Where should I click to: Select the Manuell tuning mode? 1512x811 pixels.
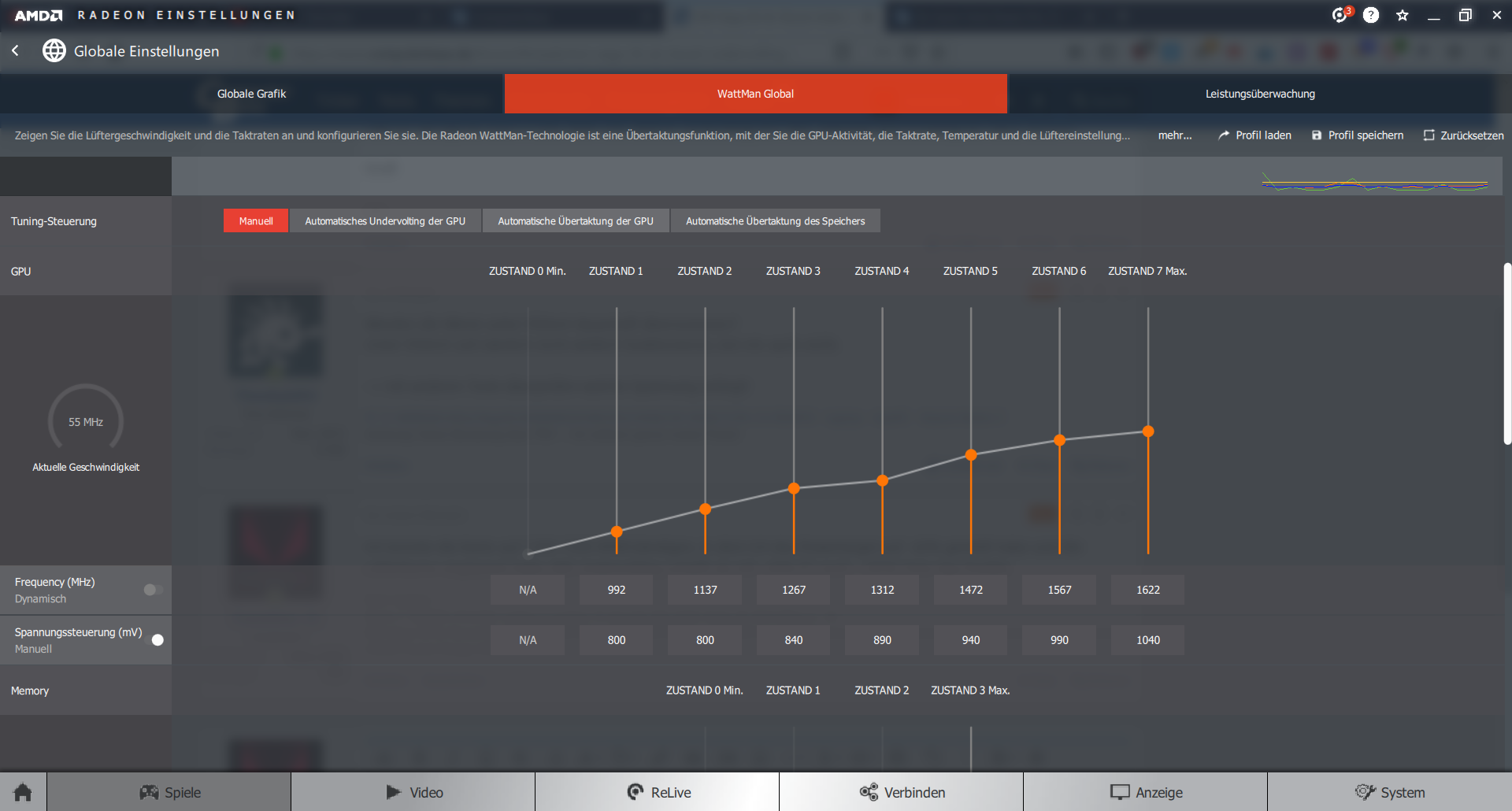[256, 221]
